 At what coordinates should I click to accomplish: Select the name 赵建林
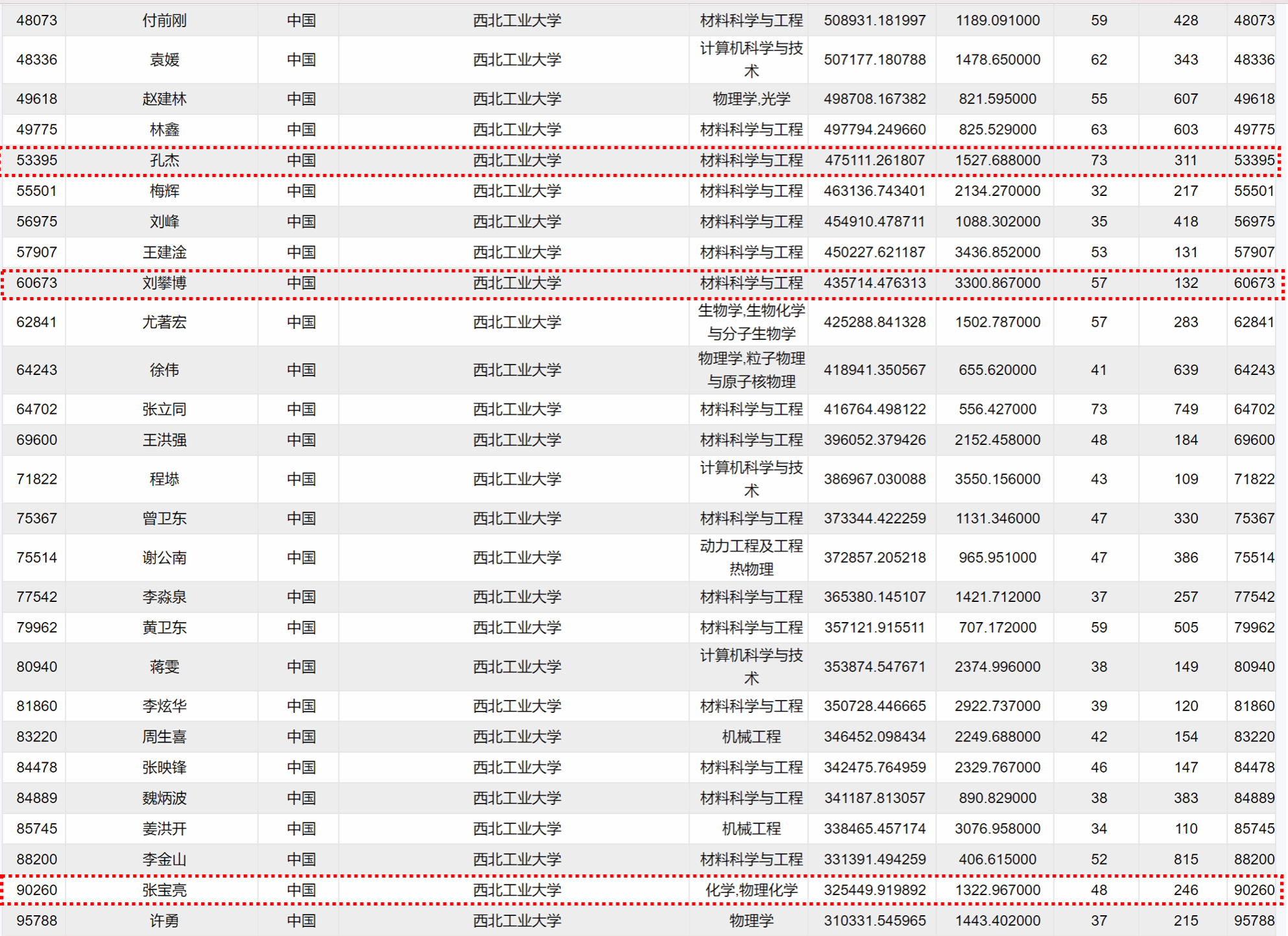pyautogui.click(x=164, y=99)
